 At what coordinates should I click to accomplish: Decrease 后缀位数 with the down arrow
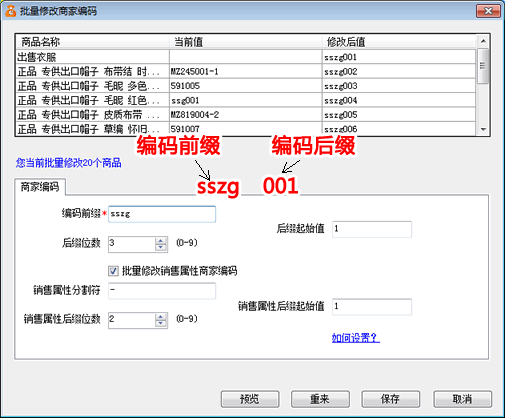161,248
